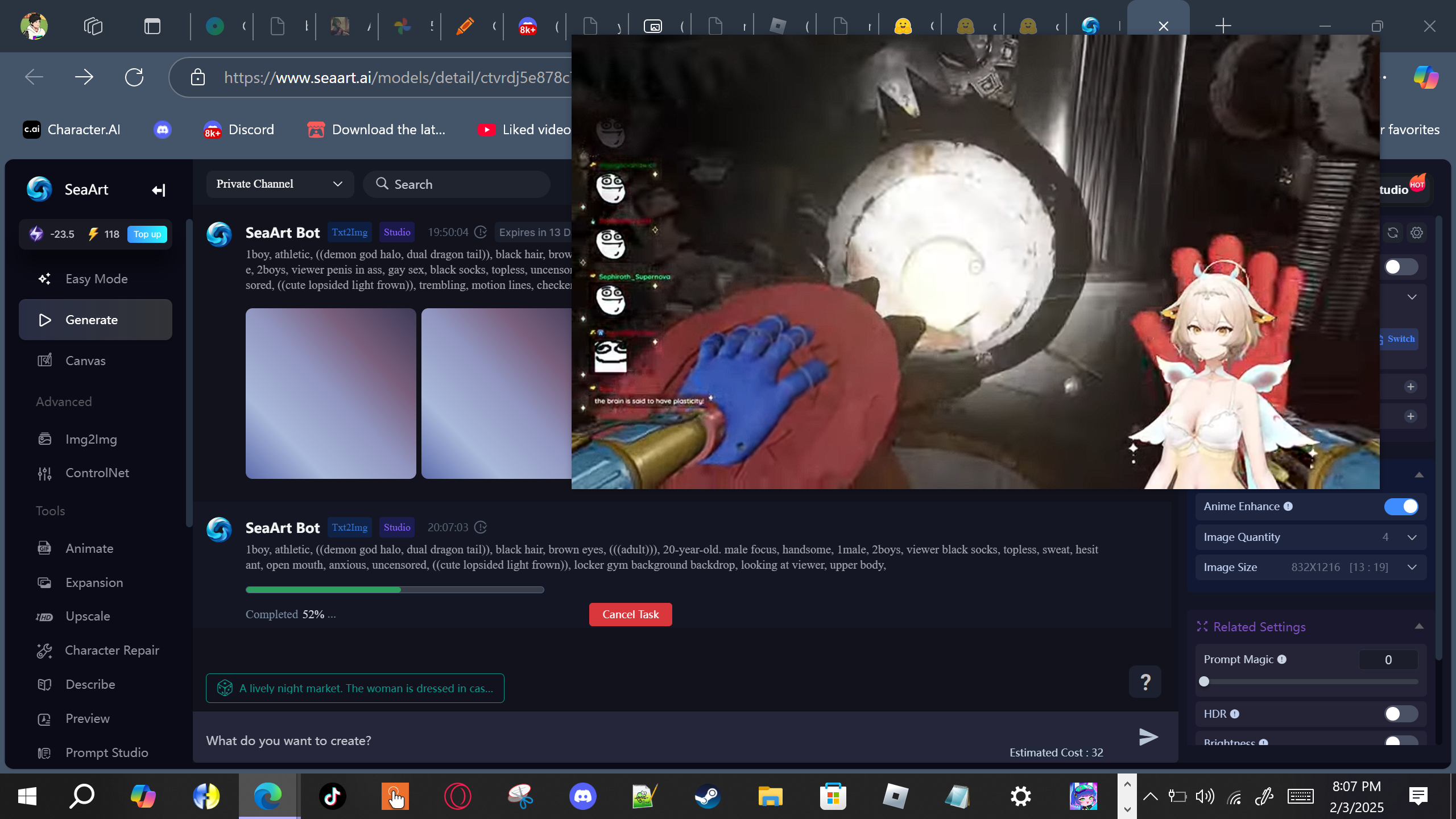Open the Character.AI bookmark

(72, 130)
